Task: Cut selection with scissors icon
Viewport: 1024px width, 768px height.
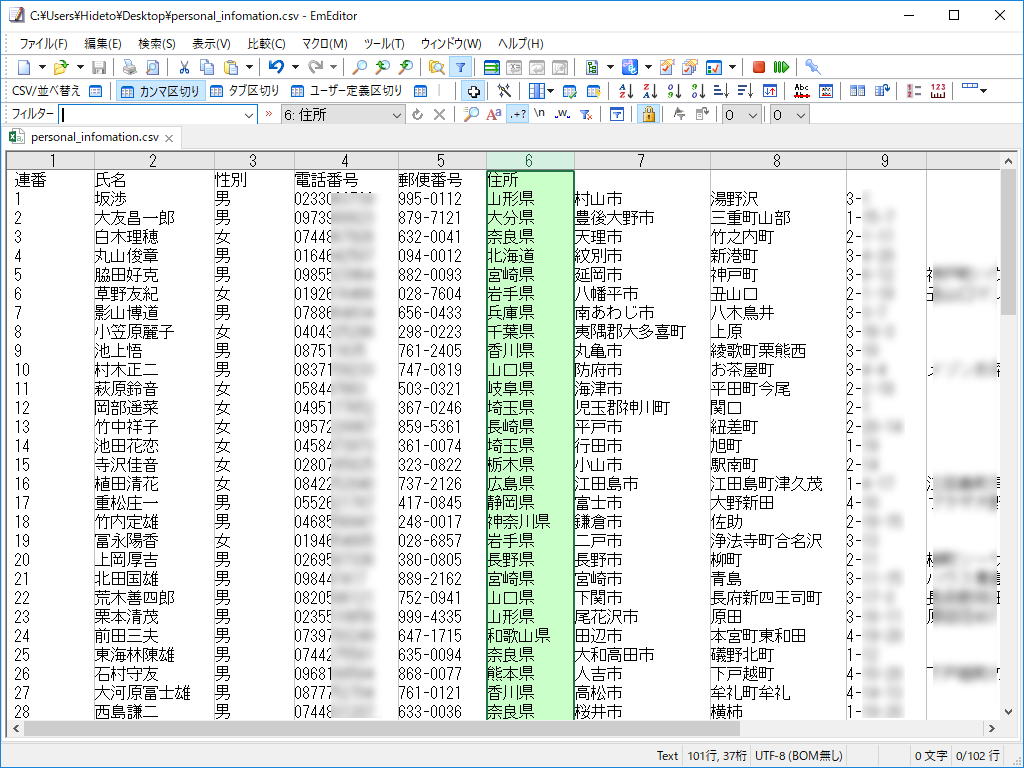Action: coord(184,67)
